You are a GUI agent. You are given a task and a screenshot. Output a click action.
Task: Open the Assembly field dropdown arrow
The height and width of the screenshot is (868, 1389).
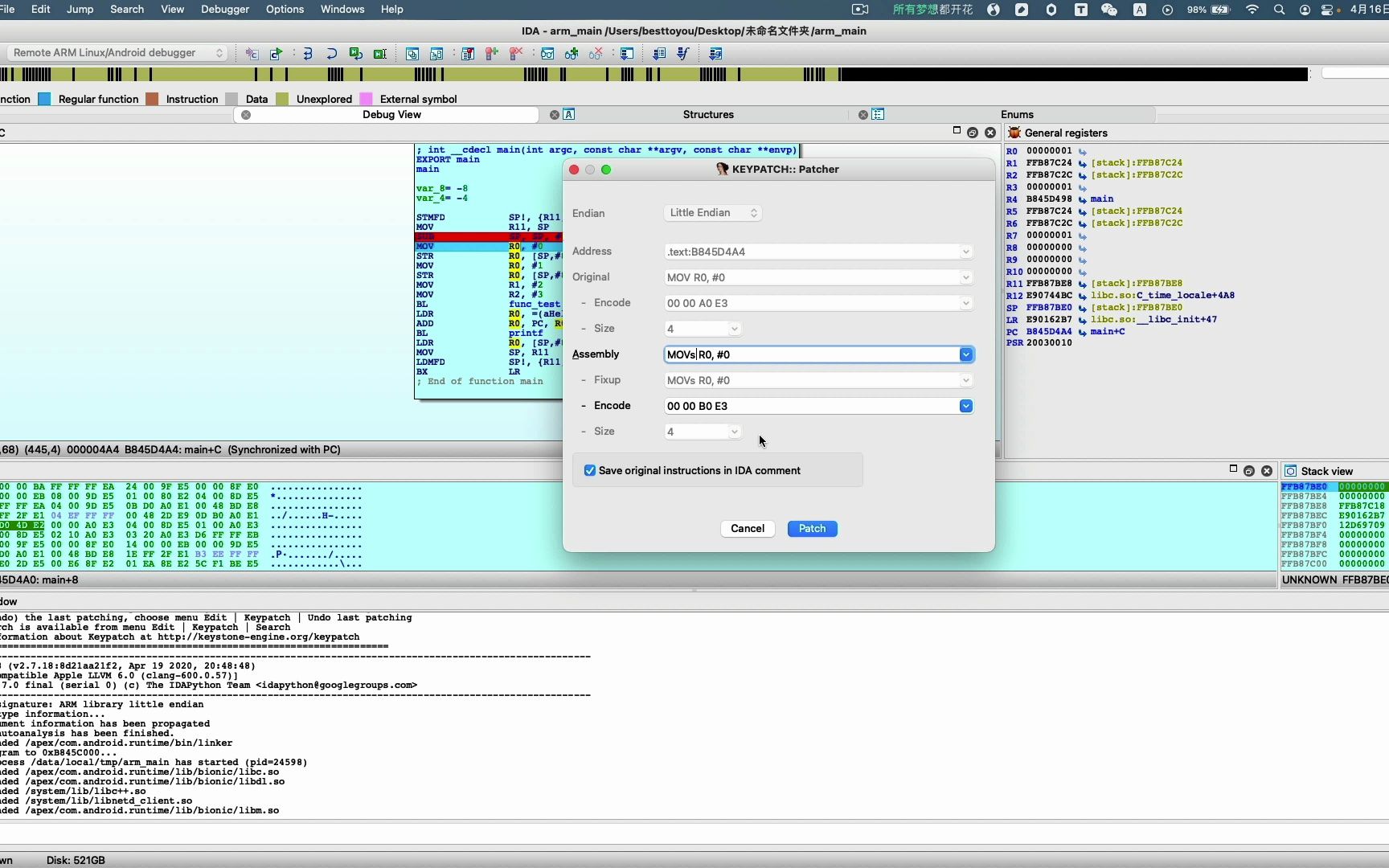click(x=965, y=354)
